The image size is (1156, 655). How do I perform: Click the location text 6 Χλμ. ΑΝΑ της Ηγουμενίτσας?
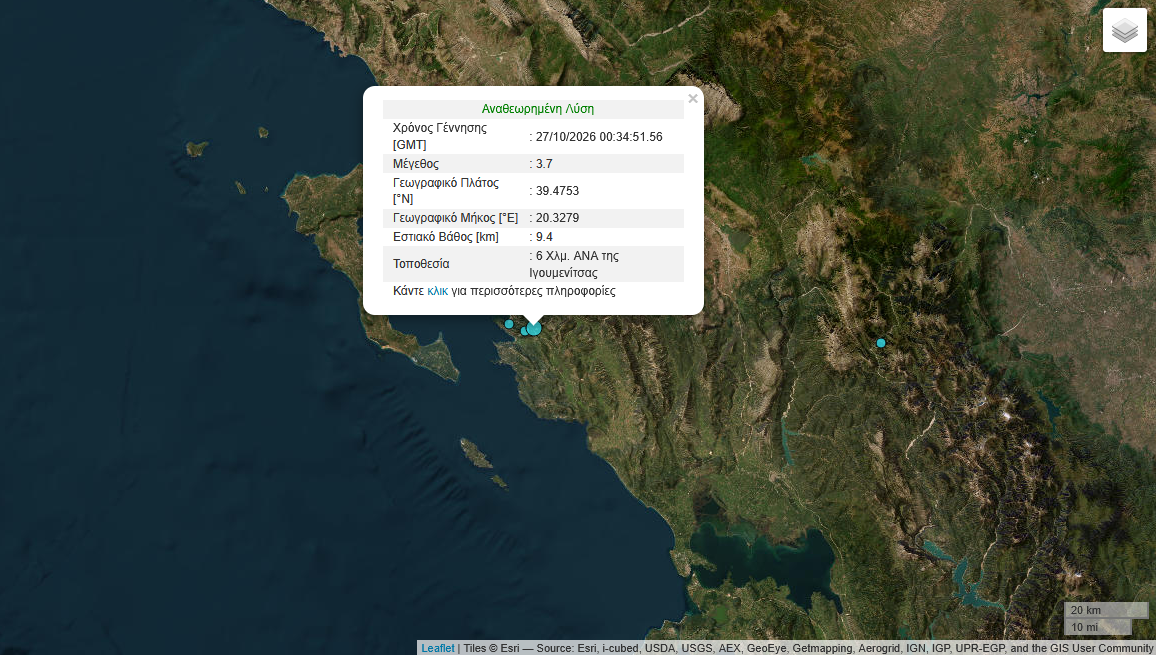click(x=574, y=264)
